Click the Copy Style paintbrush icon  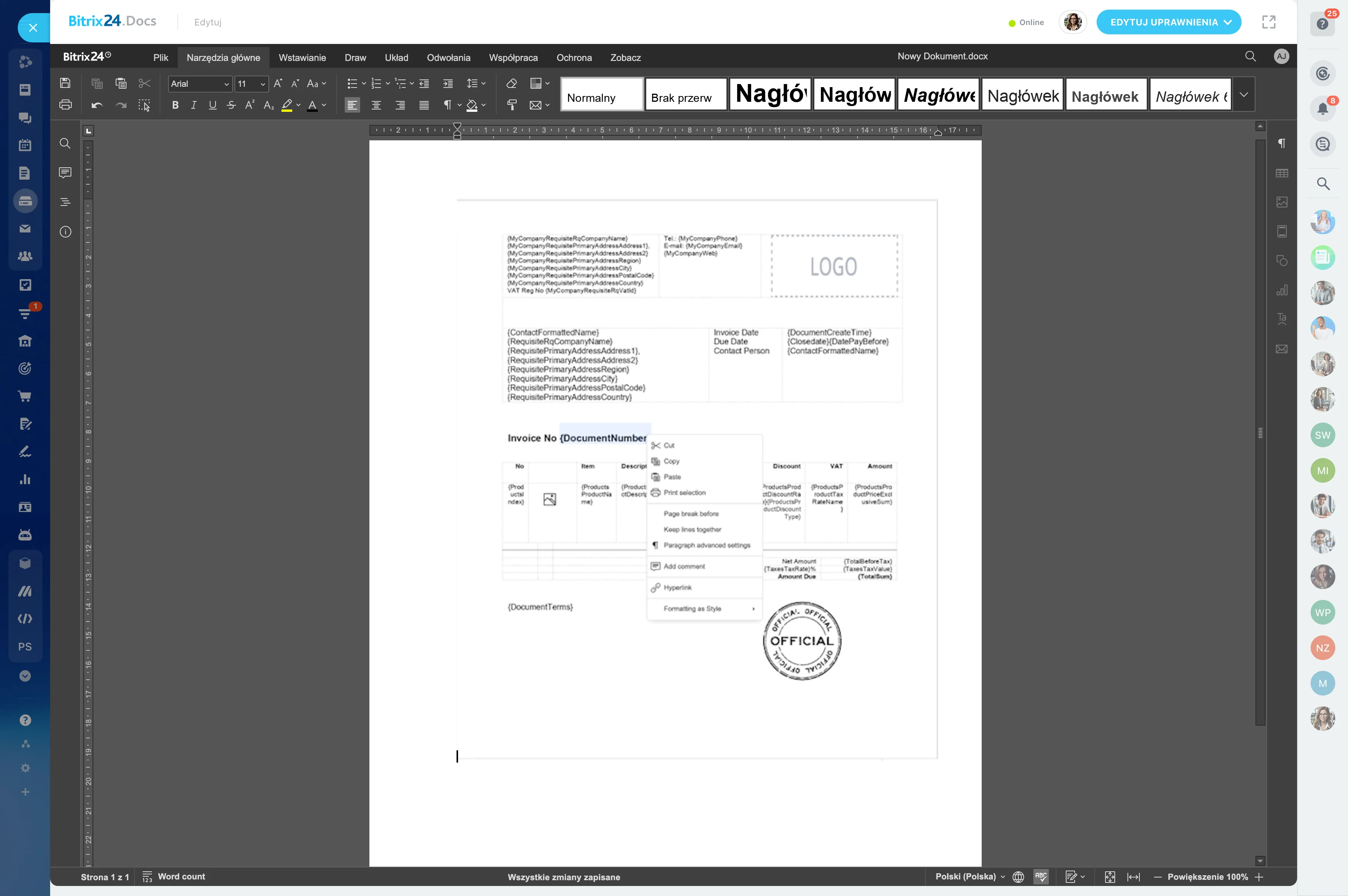511,105
